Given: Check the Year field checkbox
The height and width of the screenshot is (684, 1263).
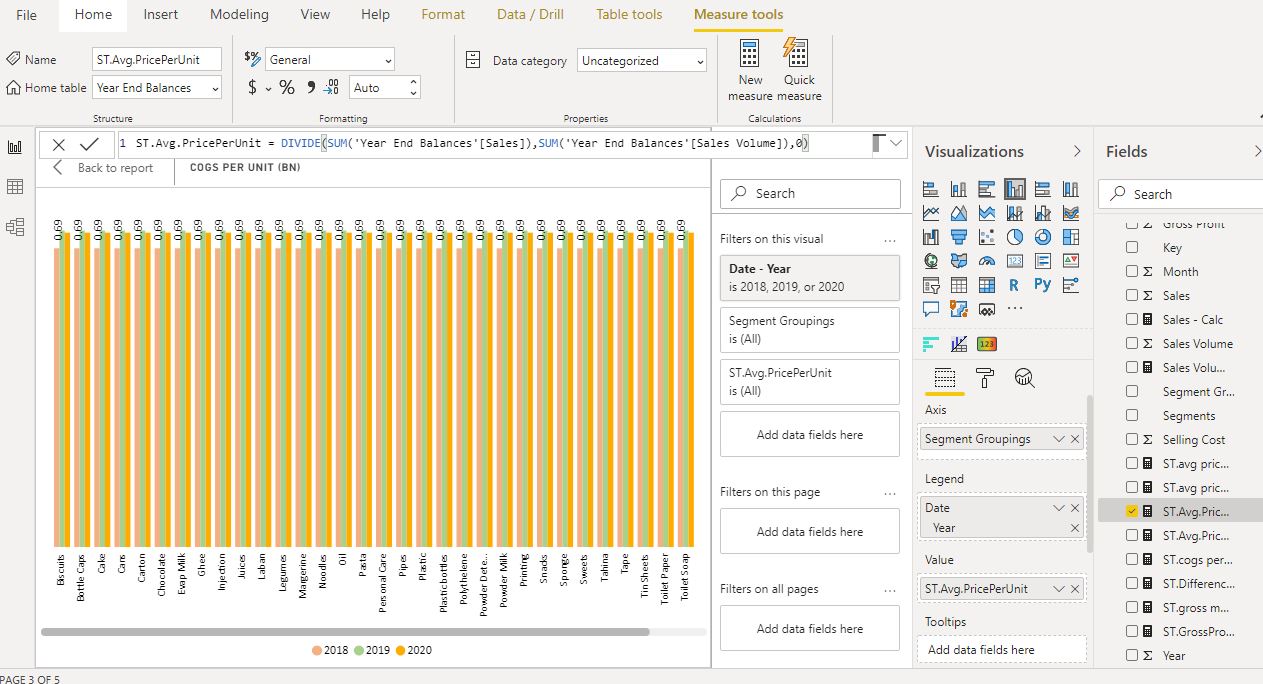Looking at the screenshot, I should [1132, 655].
